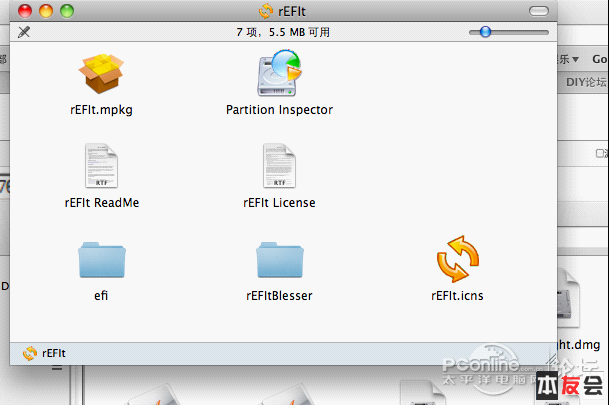
Task: Minimize the rEFIt window with yellow button
Action: tap(46, 11)
